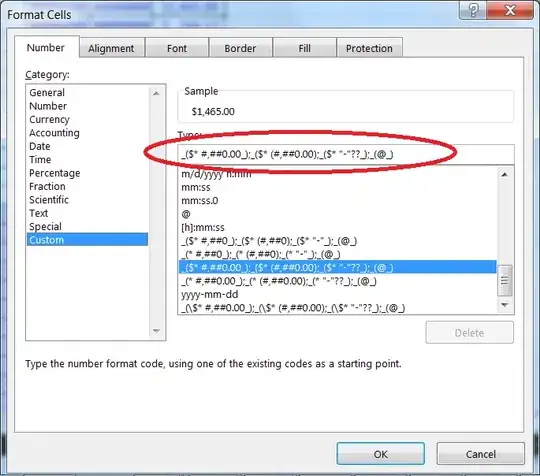Image resolution: width=540 pixels, height=476 pixels.
Task: Select the [h]:mm:ss format code
Action: [338, 228]
